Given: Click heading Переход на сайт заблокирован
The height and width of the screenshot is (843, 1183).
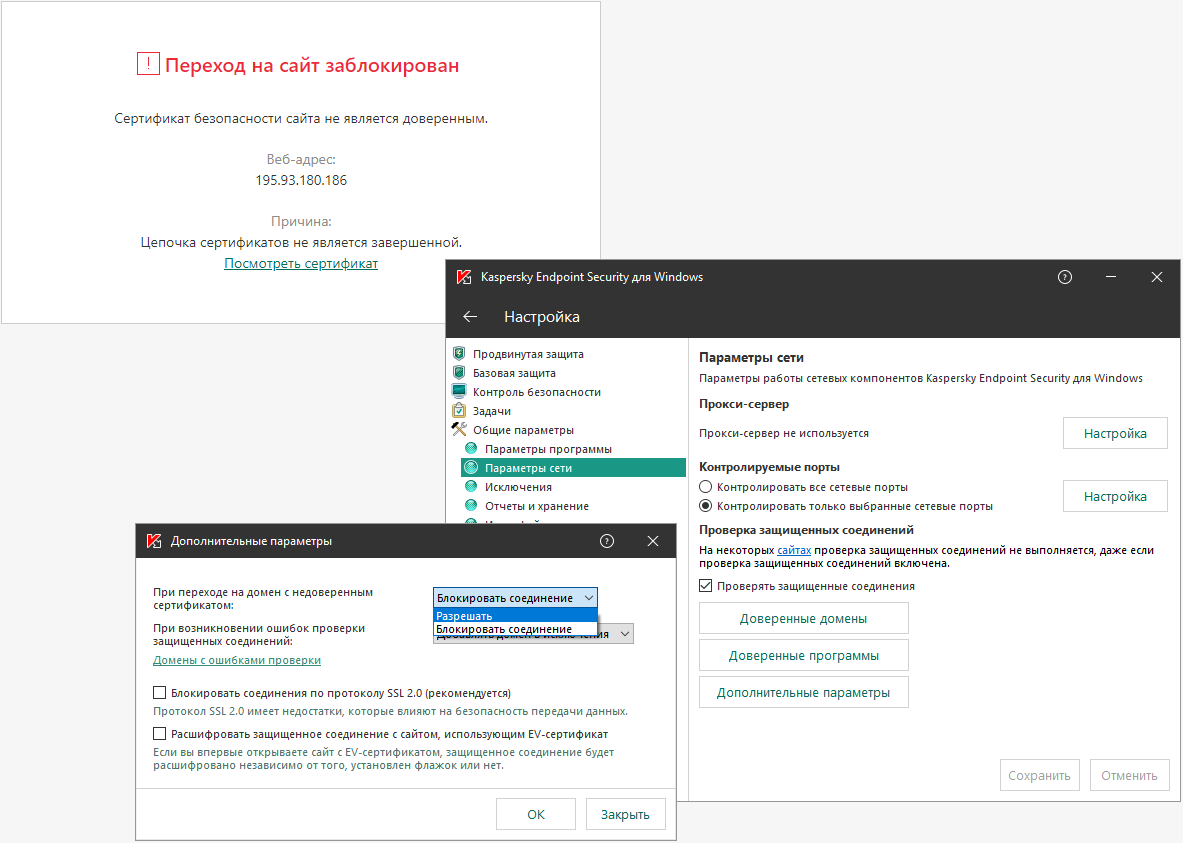Looking at the screenshot, I should pyautogui.click(x=312, y=66).
